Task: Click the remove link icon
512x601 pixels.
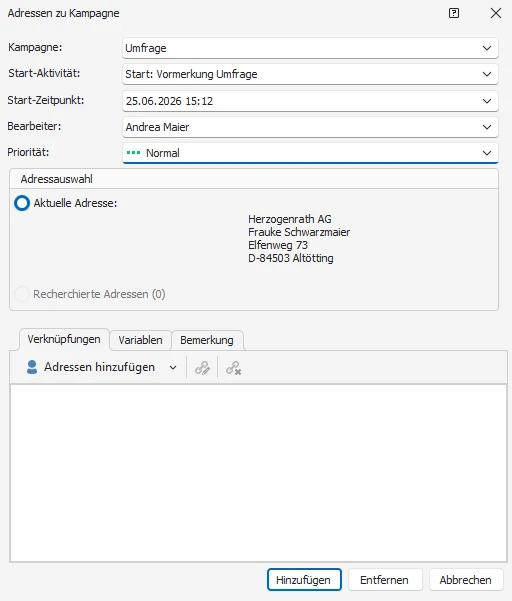Action: pos(233,368)
